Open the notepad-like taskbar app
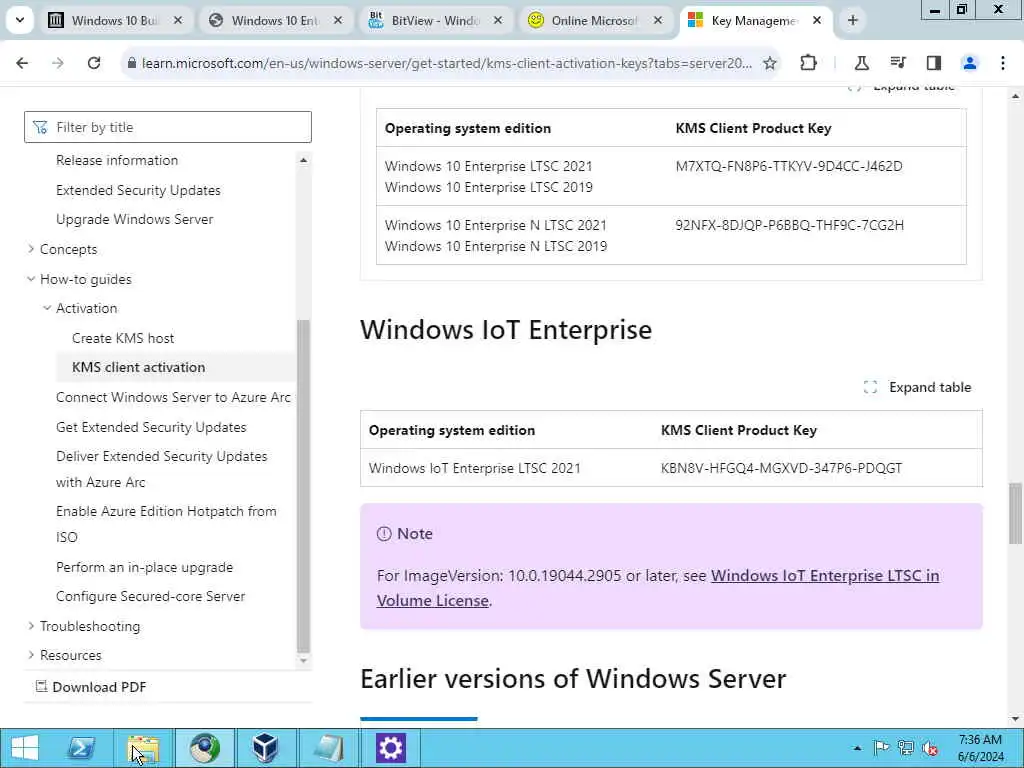The height and width of the screenshot is (768, 1024). tap(328, 748)
